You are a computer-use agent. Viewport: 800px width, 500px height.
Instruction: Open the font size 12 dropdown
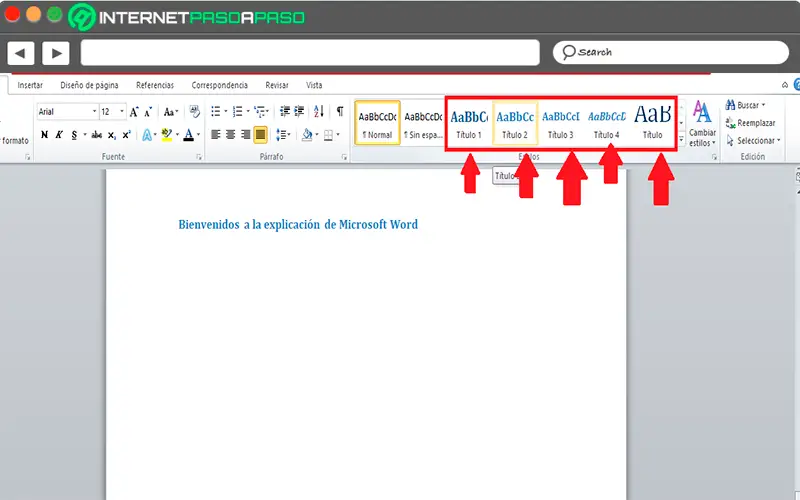(122, 111)
